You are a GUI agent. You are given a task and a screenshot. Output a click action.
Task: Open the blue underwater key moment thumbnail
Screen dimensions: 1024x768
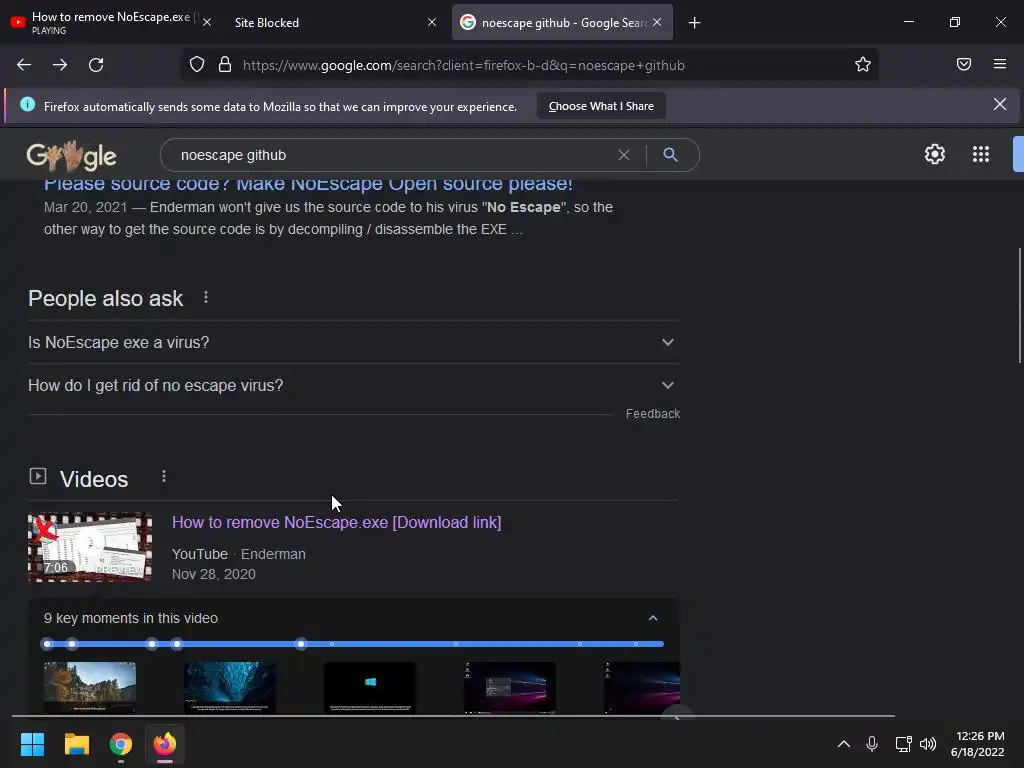coord(229,688)
